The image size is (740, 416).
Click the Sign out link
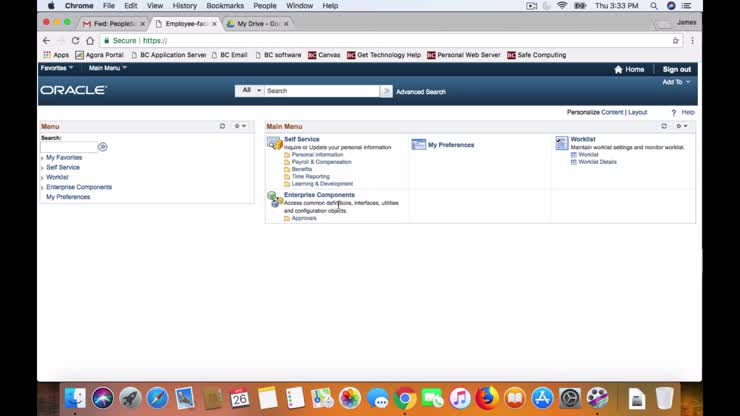point(676,69)
